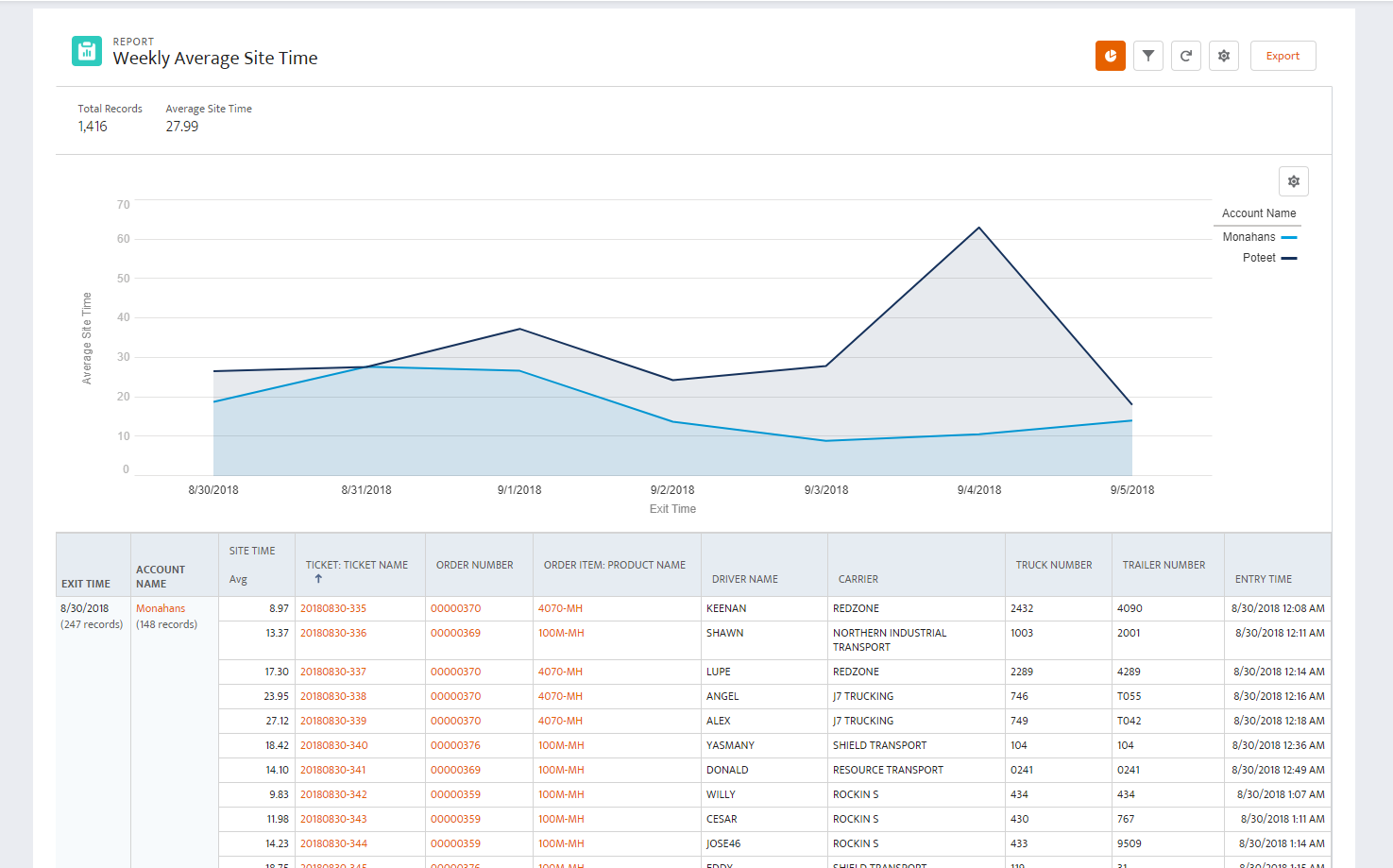Open the report filter funnel
The width and height of the screenshot is (1393, 868).
click(x=1147, y=56)
